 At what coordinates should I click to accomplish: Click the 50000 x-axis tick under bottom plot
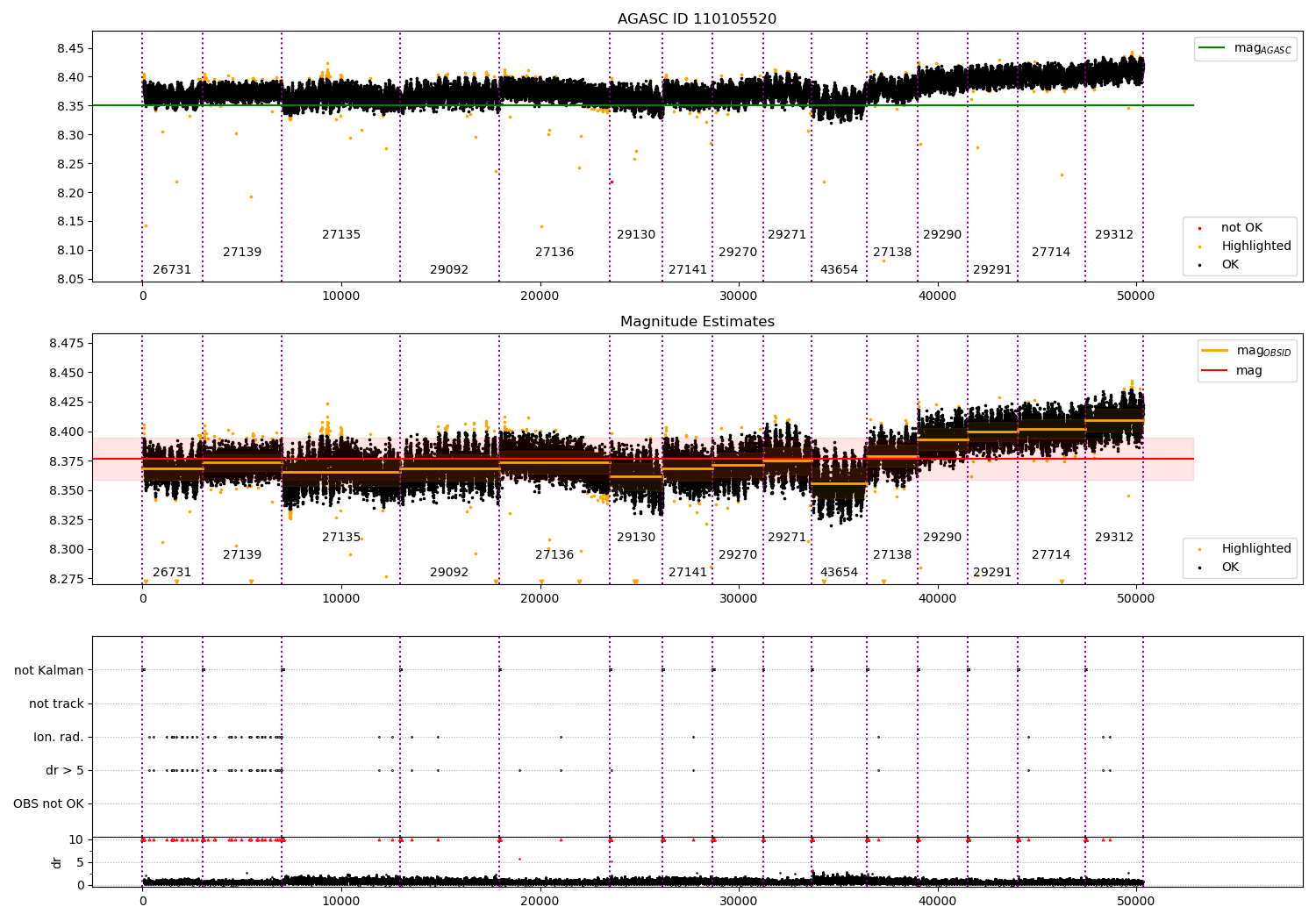1136,901
